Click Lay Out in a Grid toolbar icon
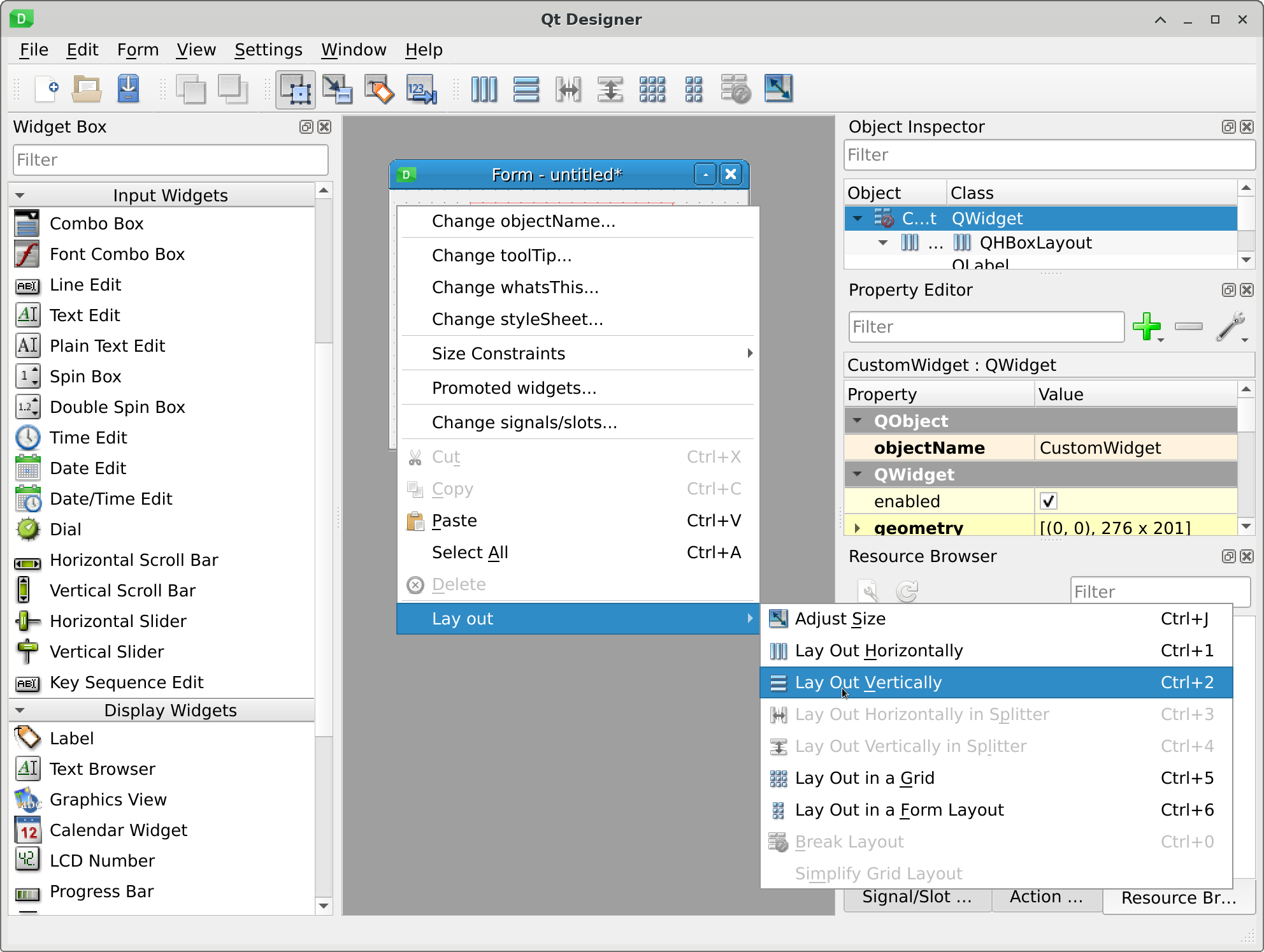This screenshot has width=1264, height=952. 652,89
